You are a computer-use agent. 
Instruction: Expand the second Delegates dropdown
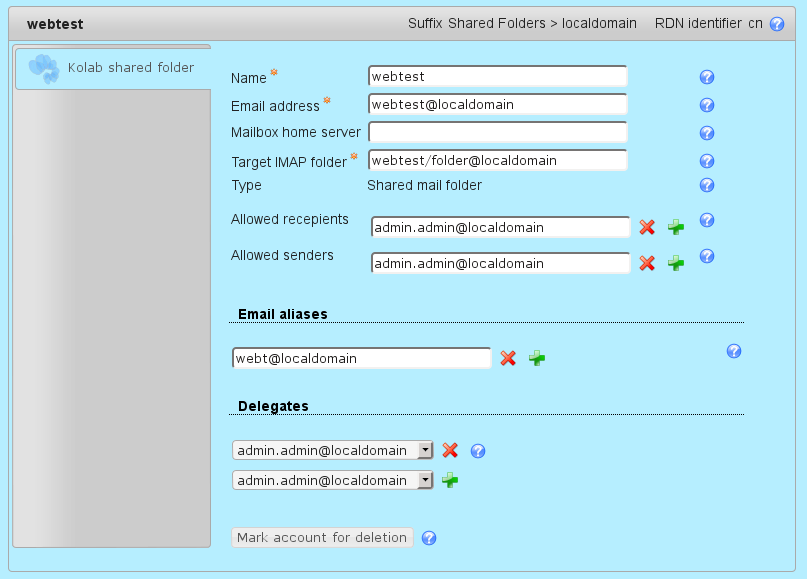pyautogui.click(x=425, y=481)
